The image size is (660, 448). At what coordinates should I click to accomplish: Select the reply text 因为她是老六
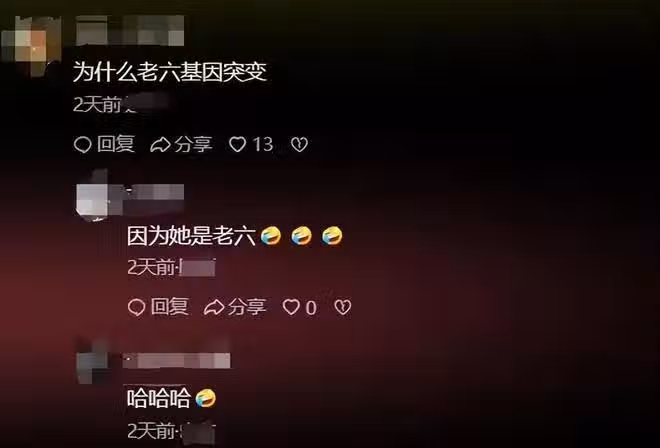[192, 236]
